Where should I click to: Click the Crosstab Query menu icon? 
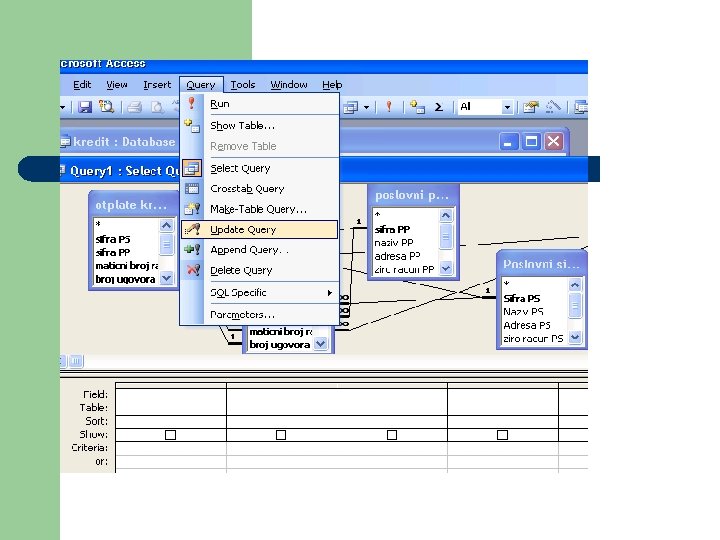(x=191, y=189)
